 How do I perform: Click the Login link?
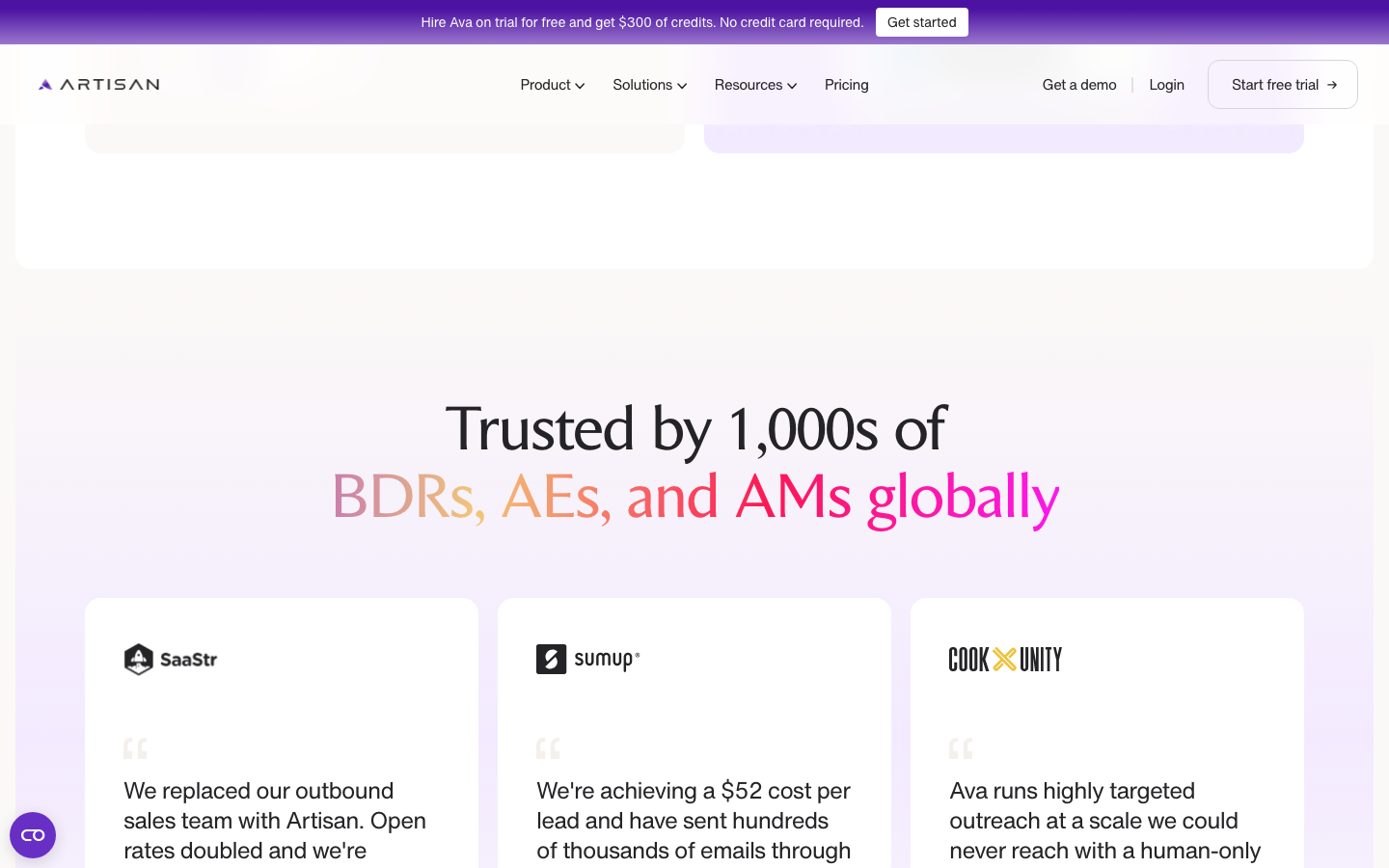point(1166,85)
